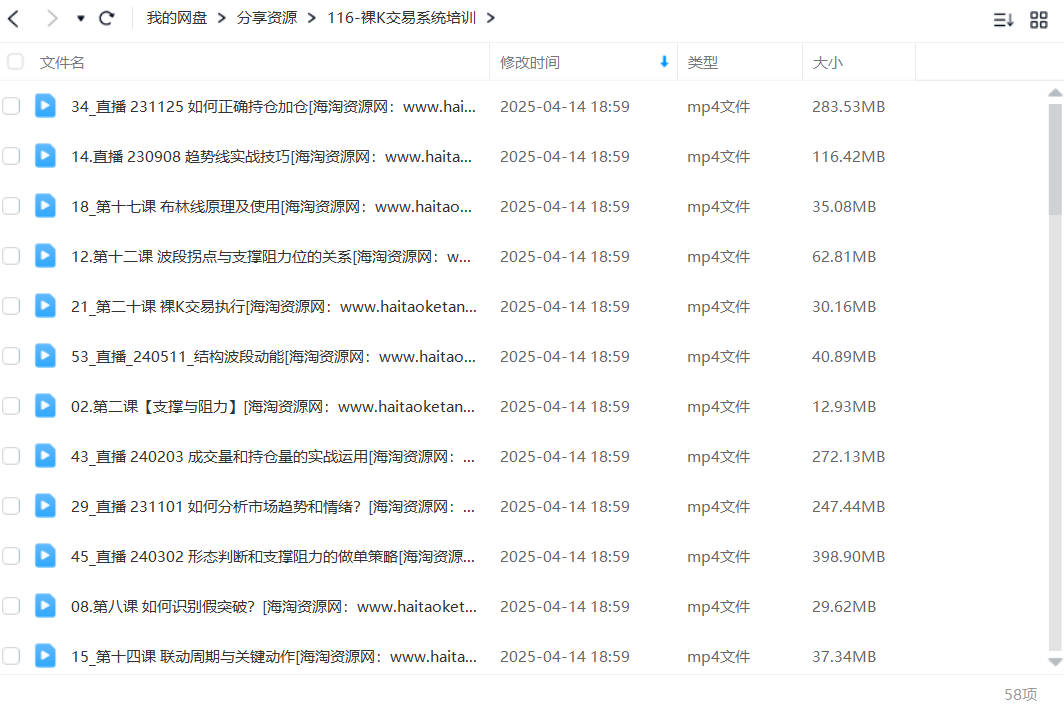Screen dimensions: 1064x712
Task: Select file name 14.直播 230908 趋势线实战技巧
Action: (x=271, y=157)
